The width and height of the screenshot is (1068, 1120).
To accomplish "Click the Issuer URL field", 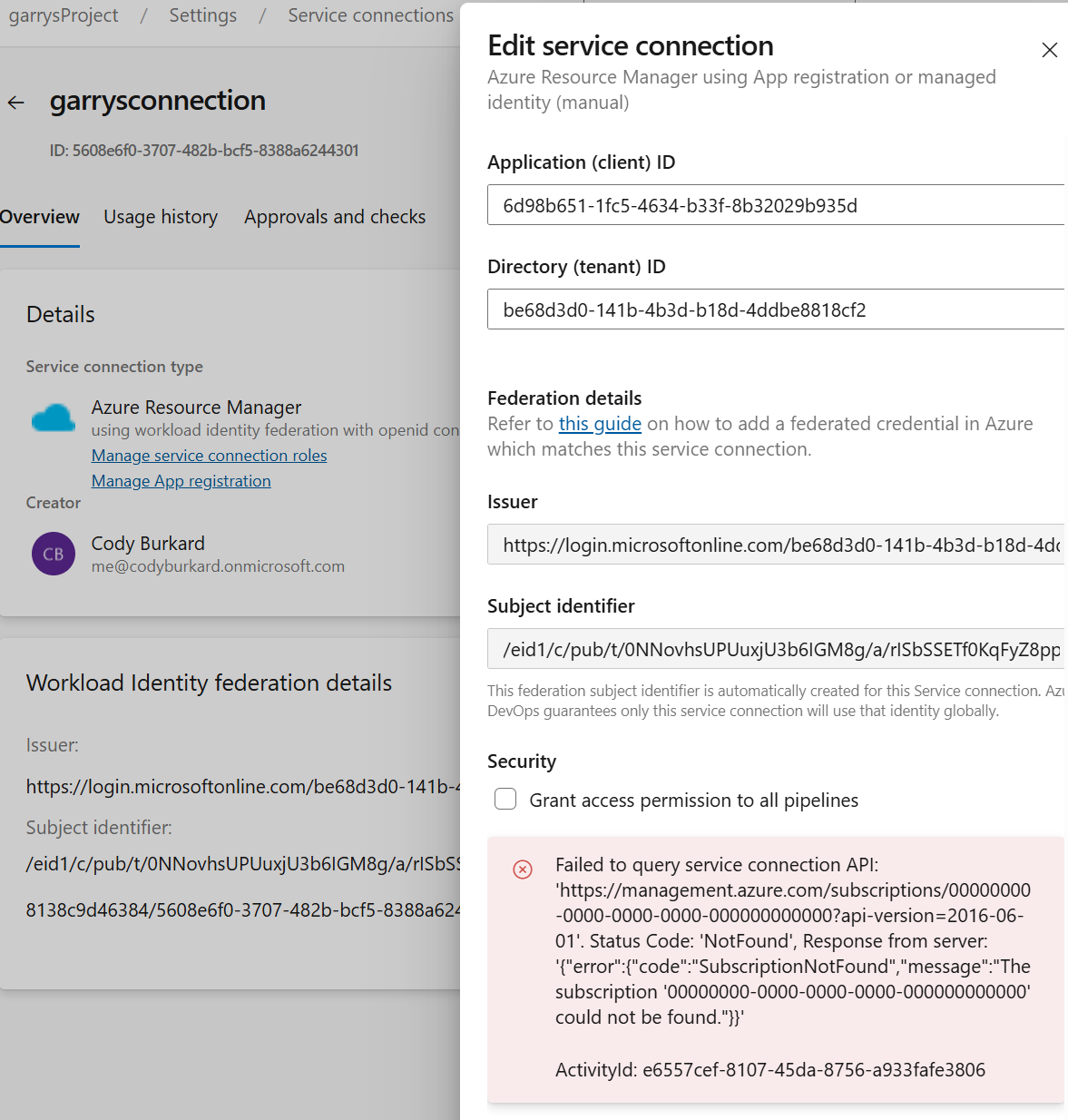I will pyautogui.click(x=776, y=545).
